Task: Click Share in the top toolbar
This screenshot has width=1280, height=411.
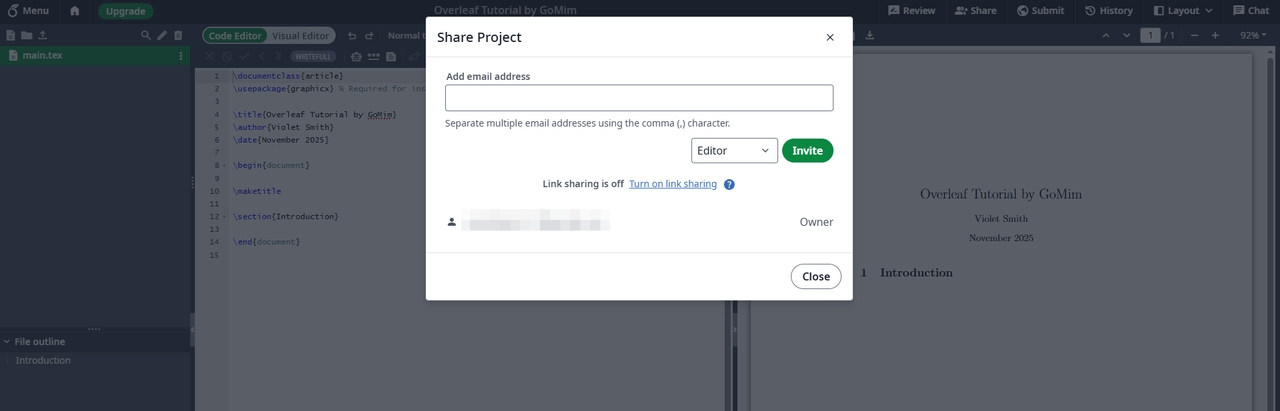Action: pos(975,11)
